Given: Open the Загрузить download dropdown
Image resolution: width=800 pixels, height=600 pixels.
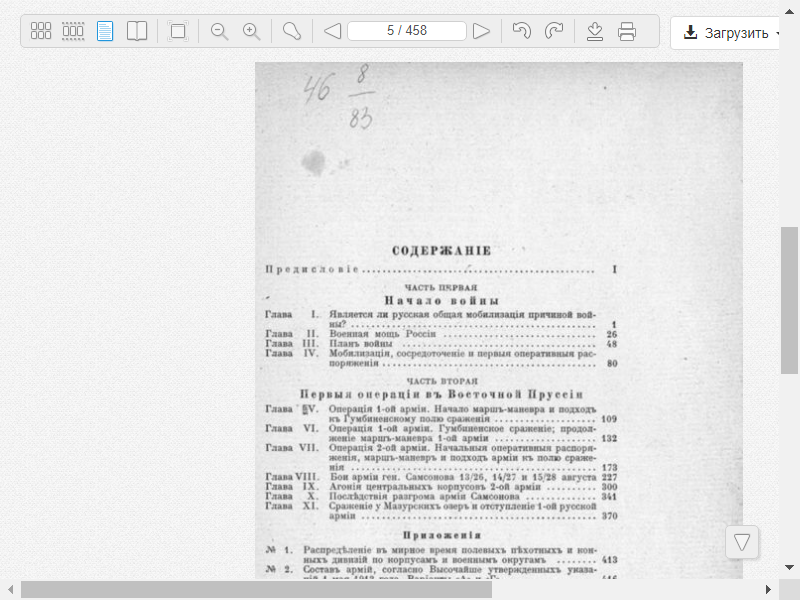Looking at the screenshot, I should click(x=726, y=33).
